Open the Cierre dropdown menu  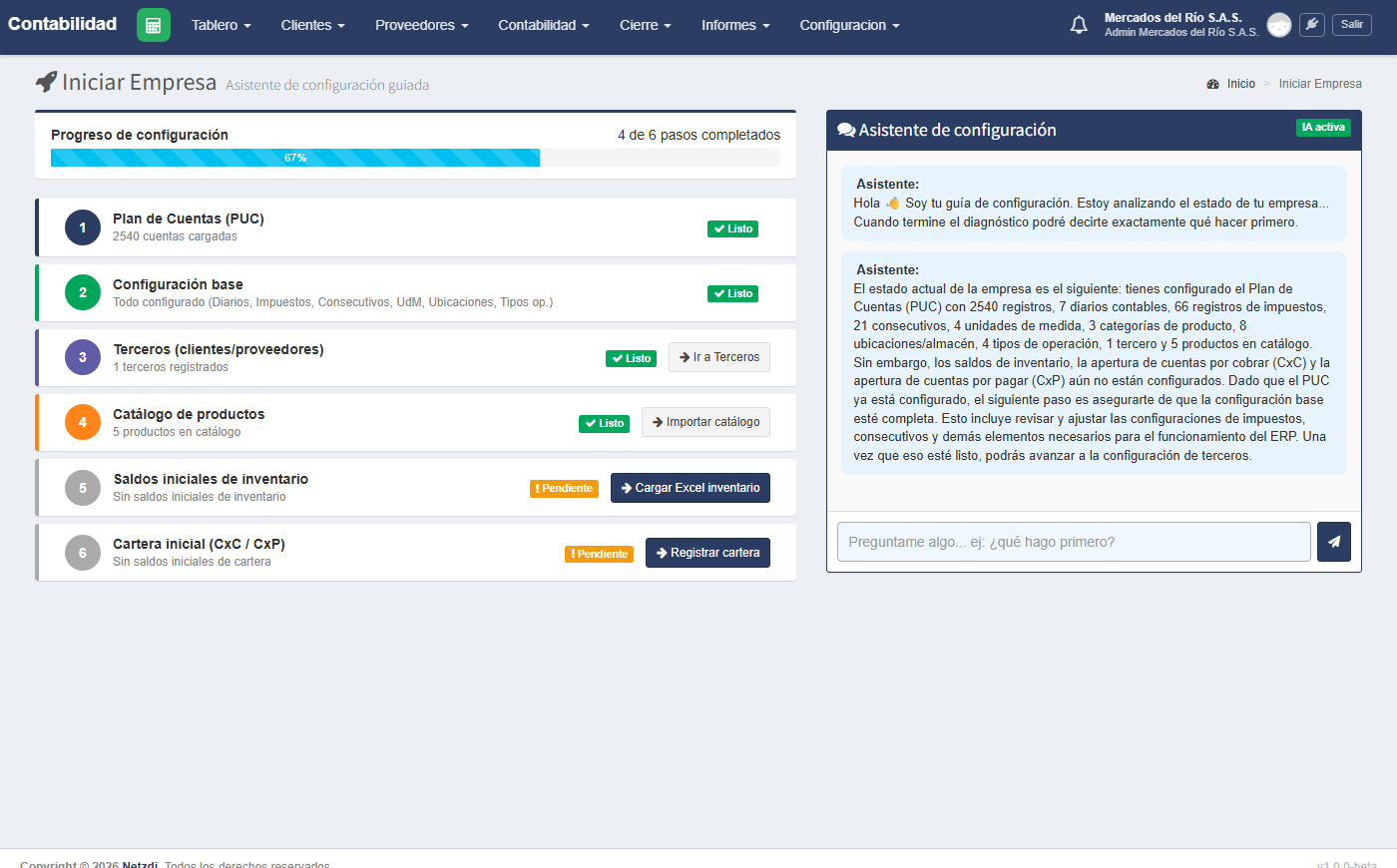click(646, 25)
